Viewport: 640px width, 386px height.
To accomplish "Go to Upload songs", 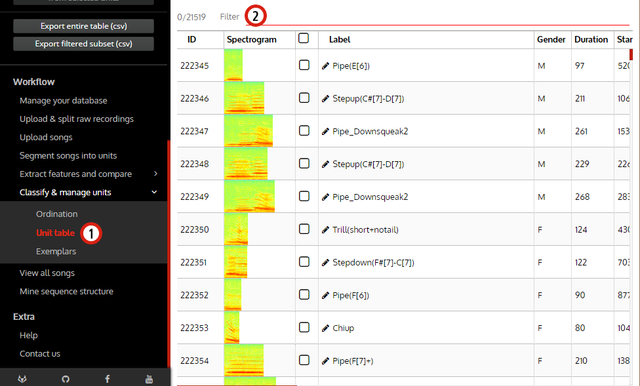I will [46, 138].
